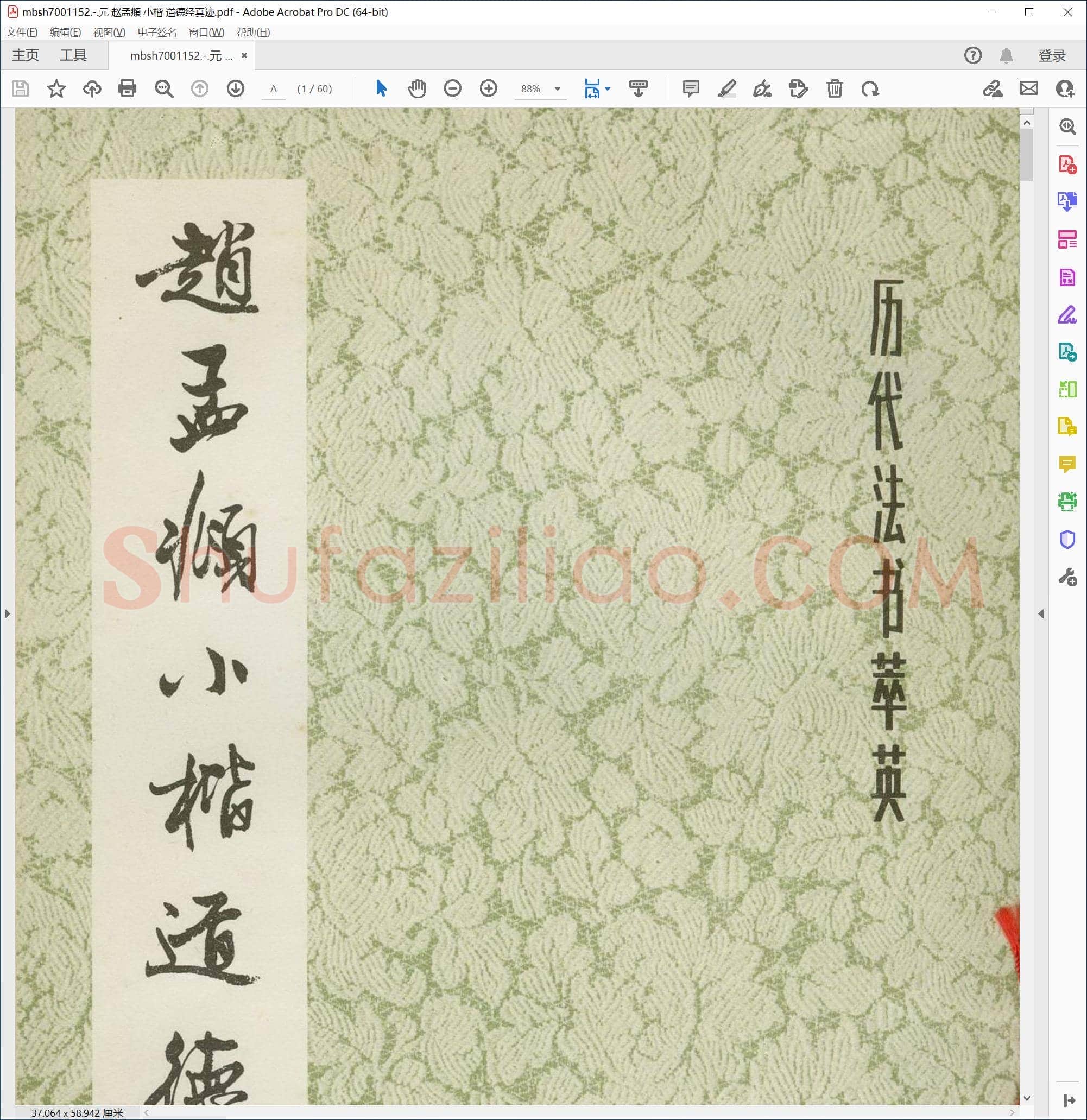Open the Compare Files green sidebar tool
1087x1120 pixels.
1067,389
